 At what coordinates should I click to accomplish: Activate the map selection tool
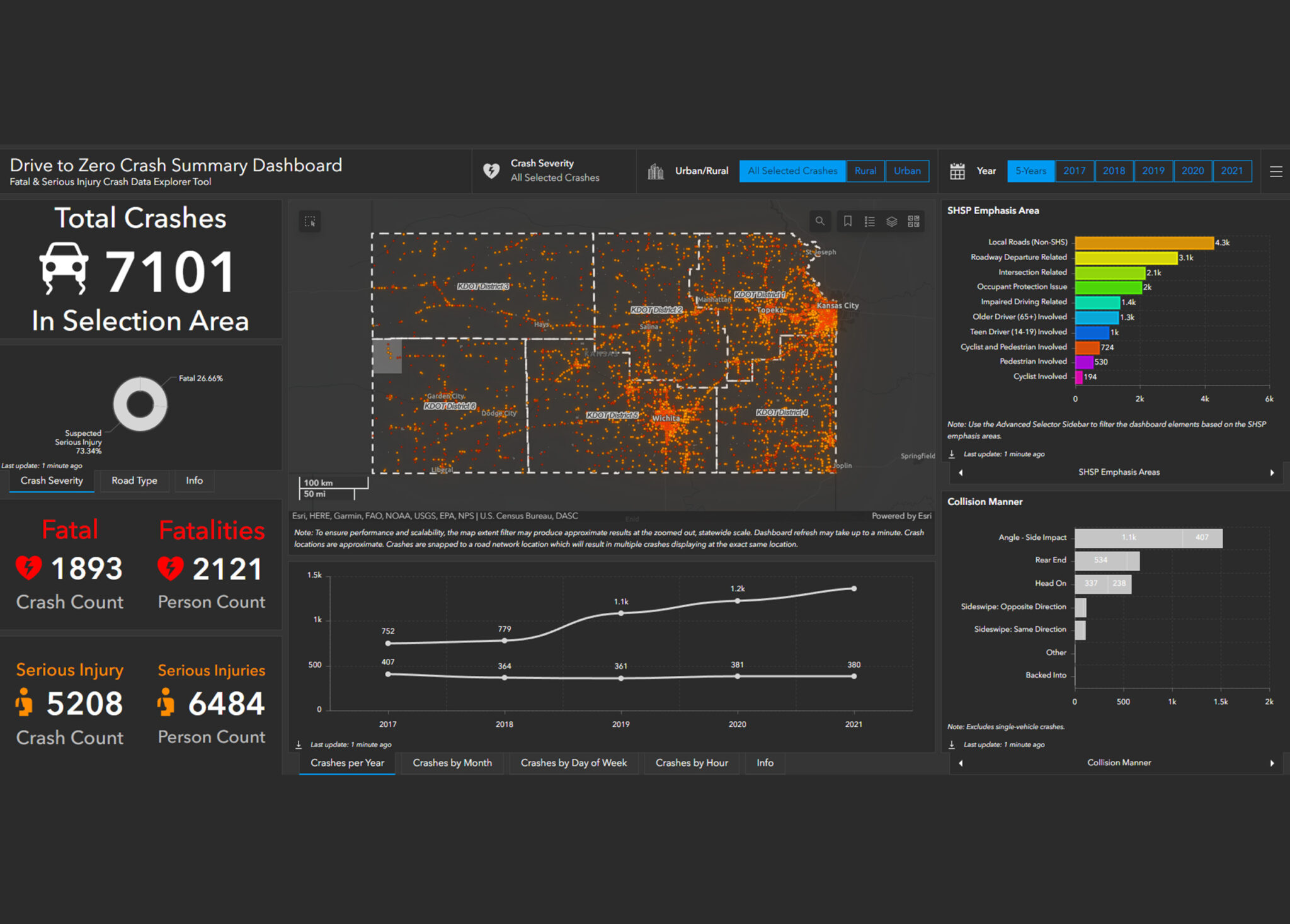pos(310,221)
